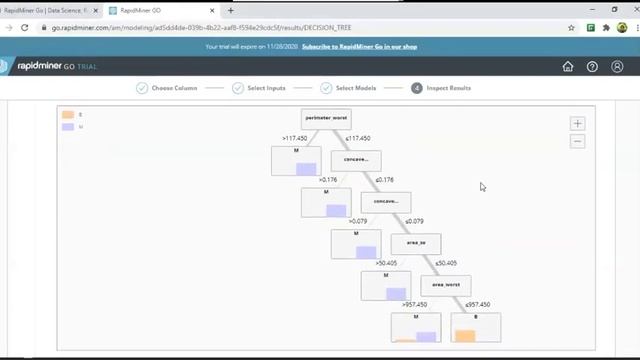Go forward with the browser arrow
Image resolution: width=640 pixels, height=360 pixels.
[x=9, y=28]
